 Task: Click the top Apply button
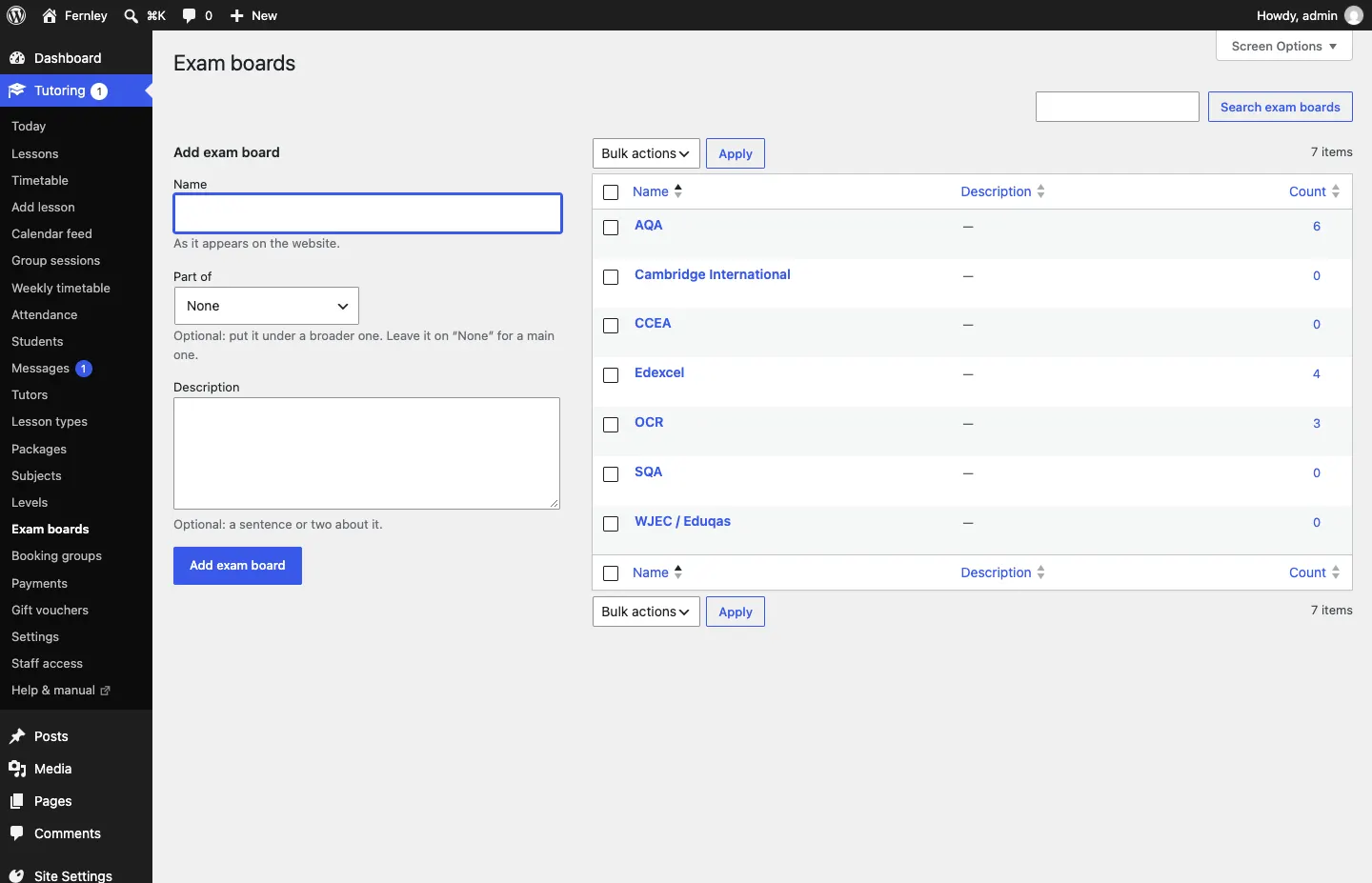(736, 153)
